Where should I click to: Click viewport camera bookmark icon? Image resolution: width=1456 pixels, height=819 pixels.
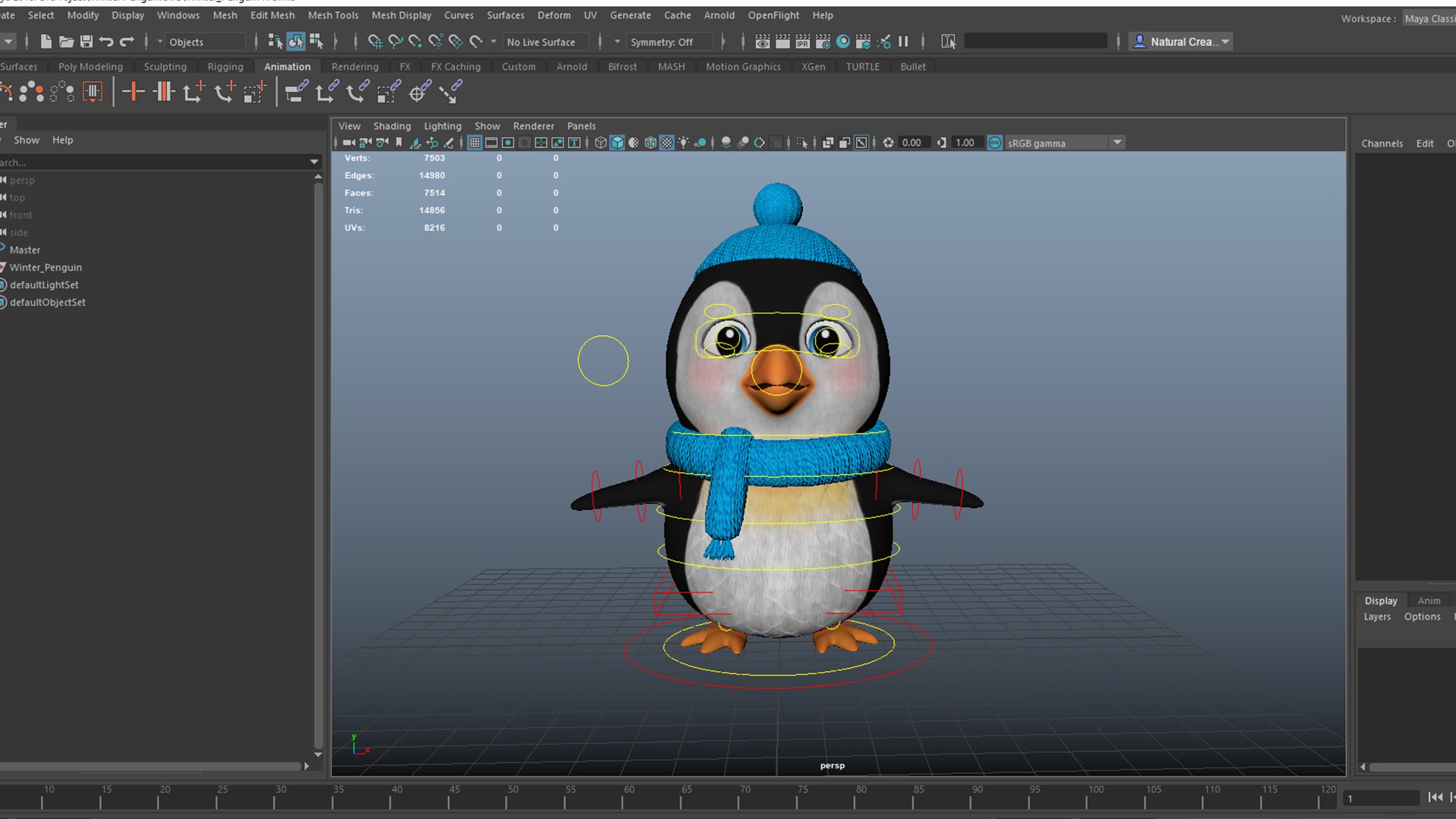coord(399,143)
